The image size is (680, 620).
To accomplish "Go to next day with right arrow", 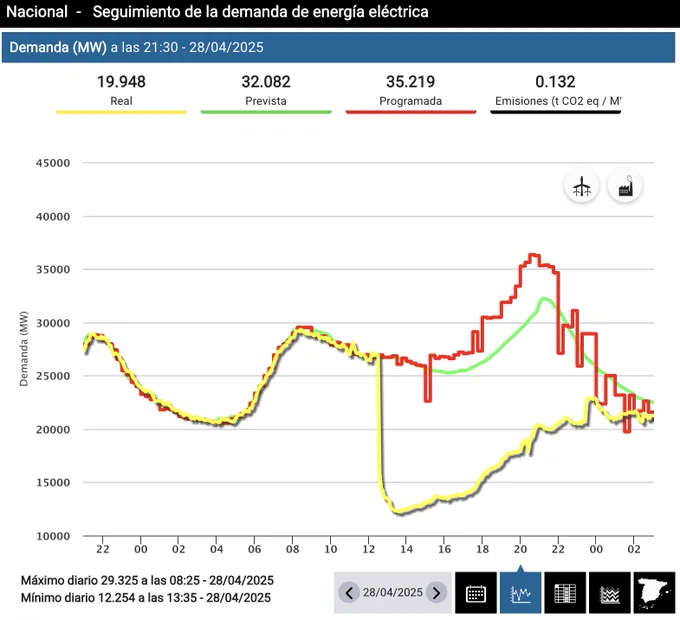I will [436, 592].
